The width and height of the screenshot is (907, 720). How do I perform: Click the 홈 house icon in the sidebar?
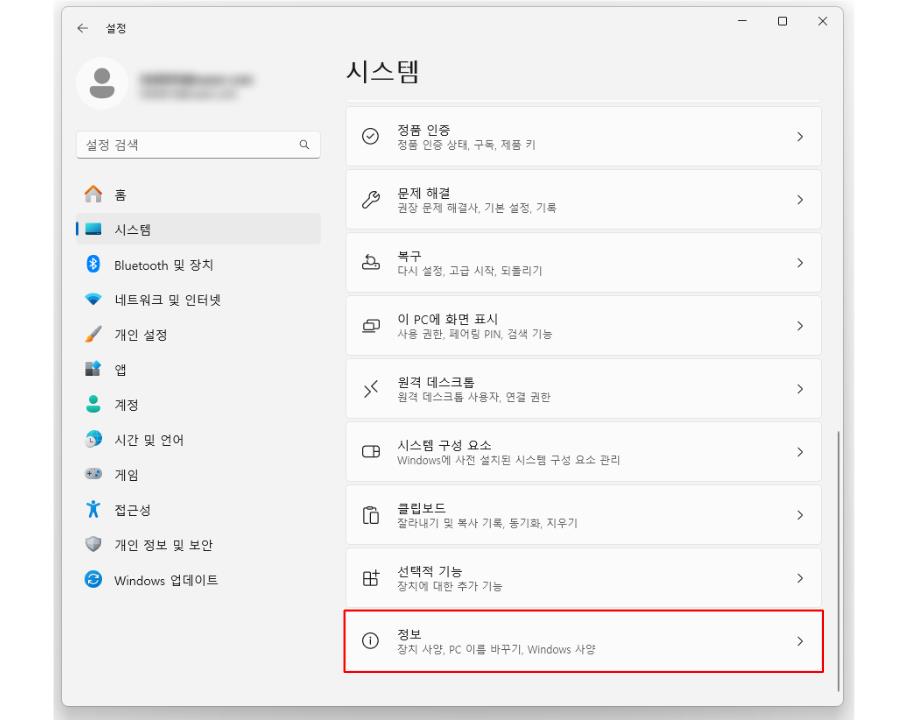93,194
